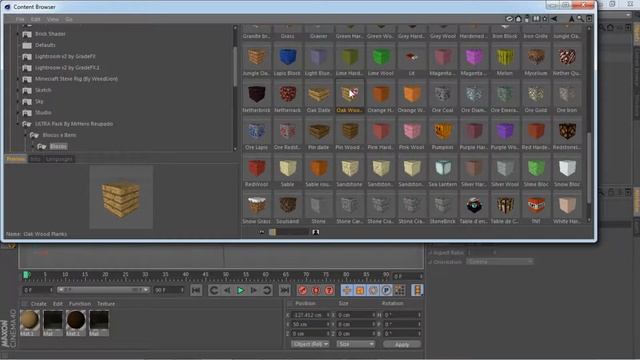Open the Texture menu in material manager
This screenshot has width=640, height=360.
[x=106, y=304]
